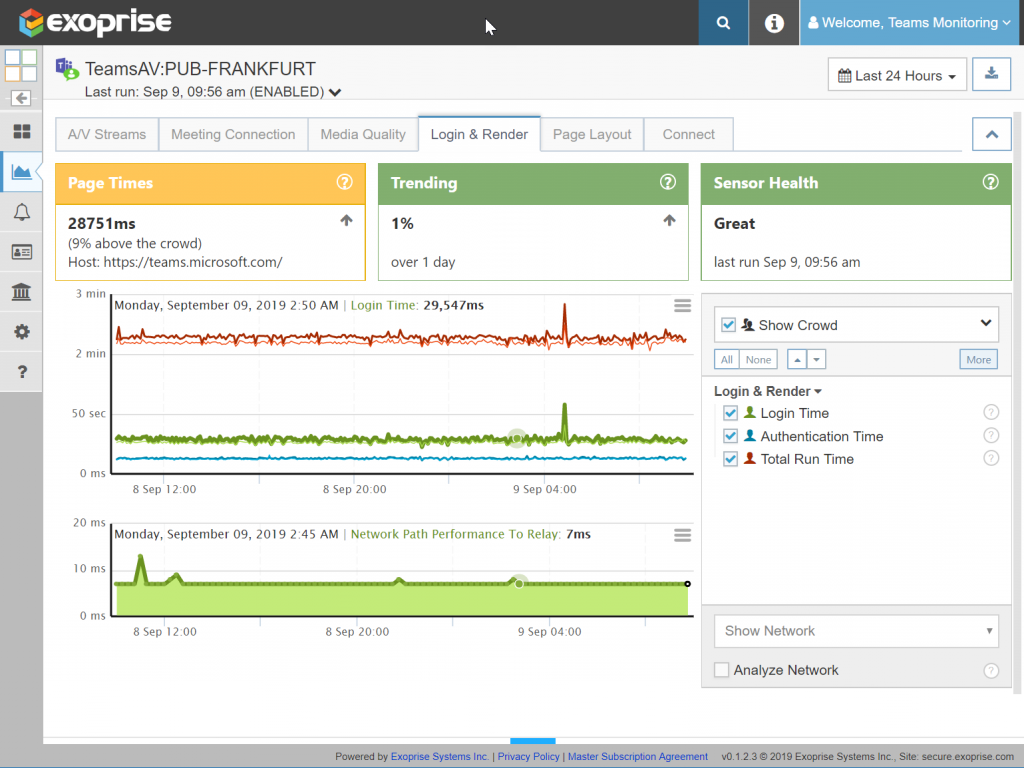Click the Exoprise Systems Inc. link

439,756
